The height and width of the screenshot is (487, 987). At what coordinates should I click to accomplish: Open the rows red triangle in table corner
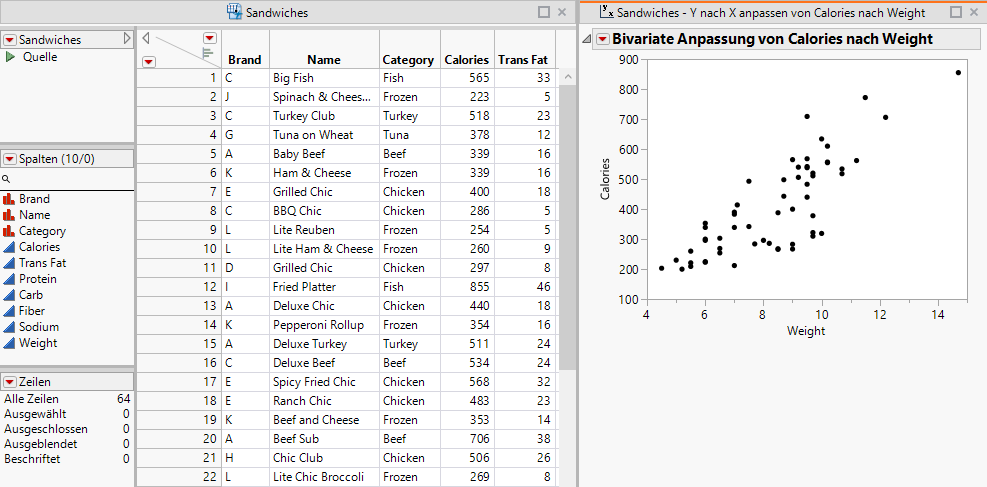(149, 62)
